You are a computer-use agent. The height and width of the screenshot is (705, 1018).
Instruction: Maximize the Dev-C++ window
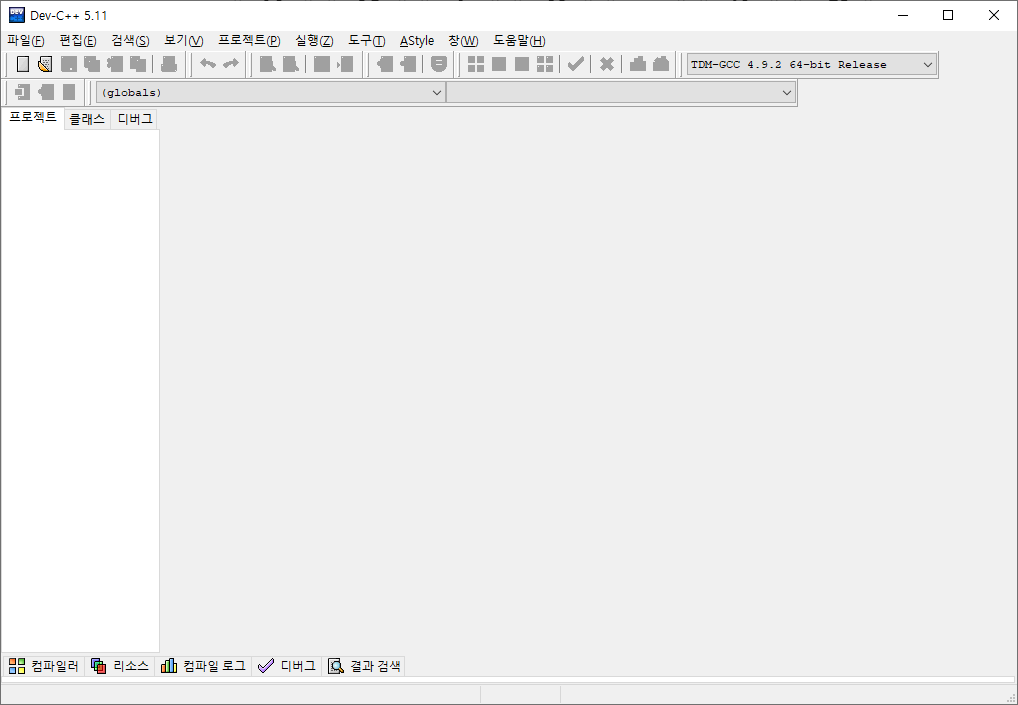click(x=948, y=15)
